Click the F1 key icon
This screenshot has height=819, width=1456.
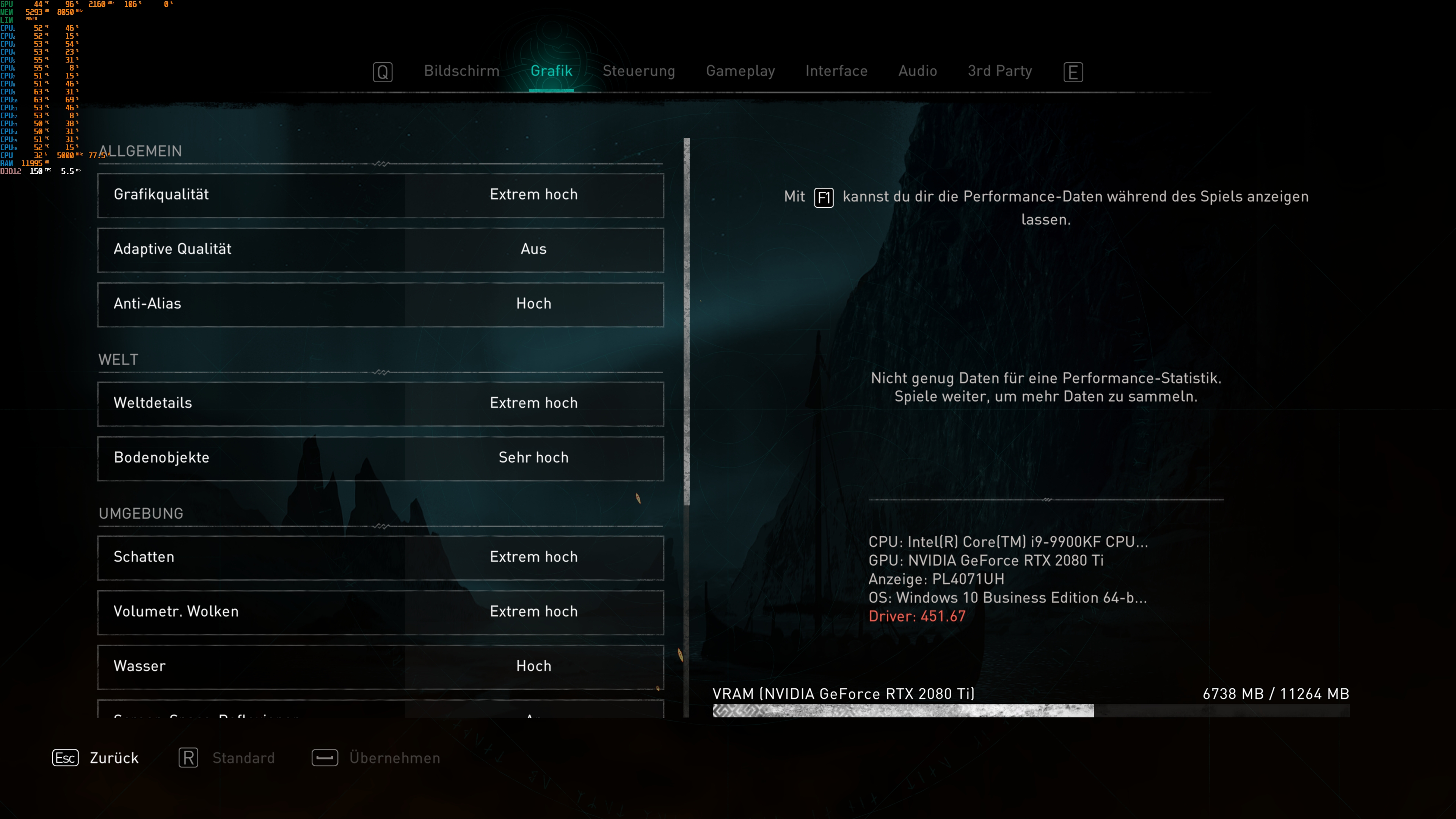(824, 198)
